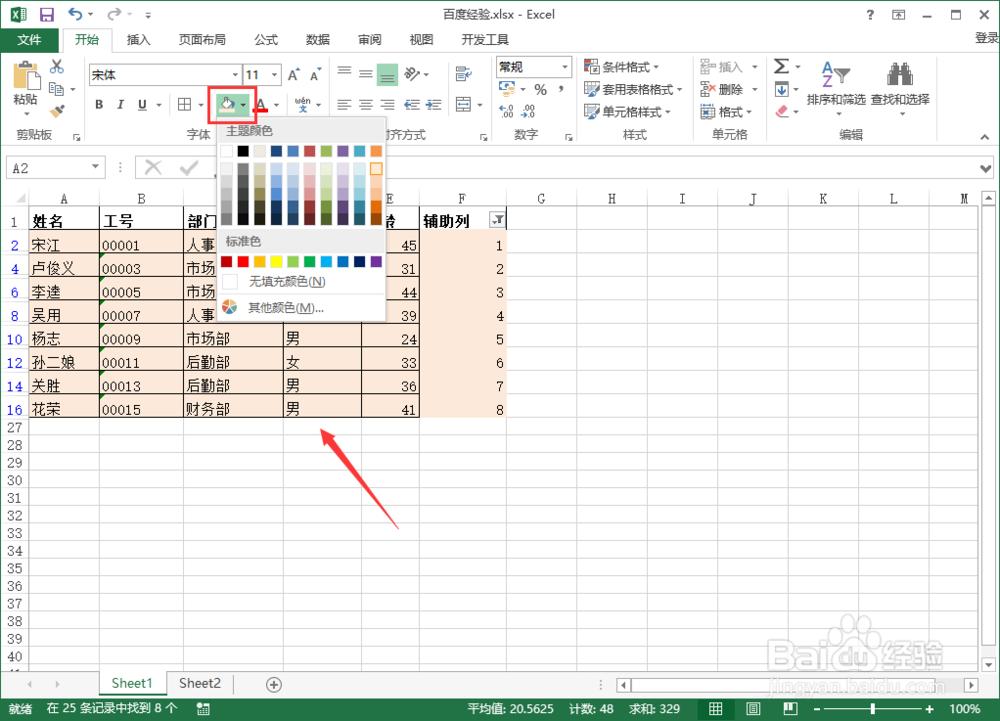Click the Save icon in quick access toolbar

tap(47, 14)
